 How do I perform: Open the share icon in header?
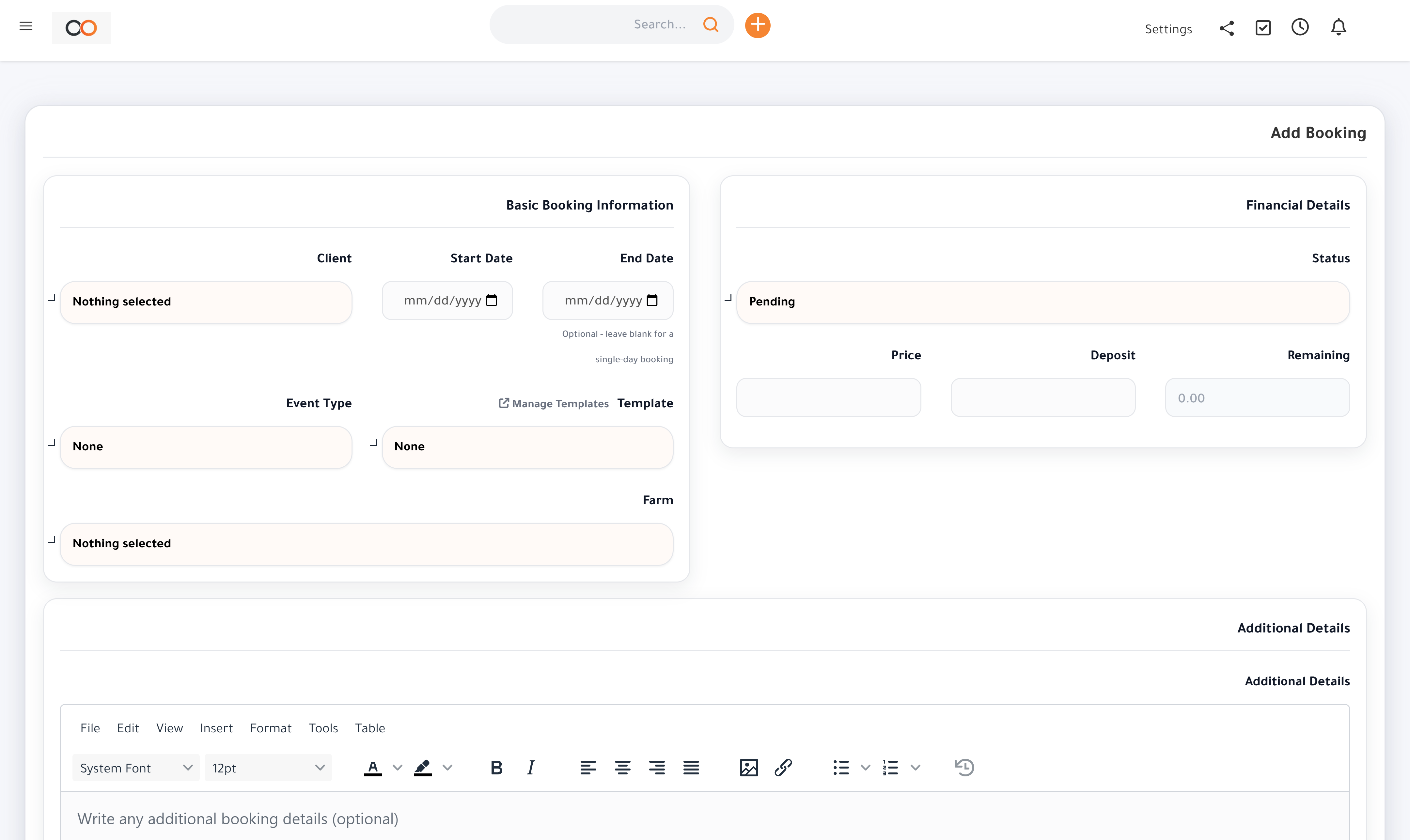pyautogui.click(x=1227, y=28)
